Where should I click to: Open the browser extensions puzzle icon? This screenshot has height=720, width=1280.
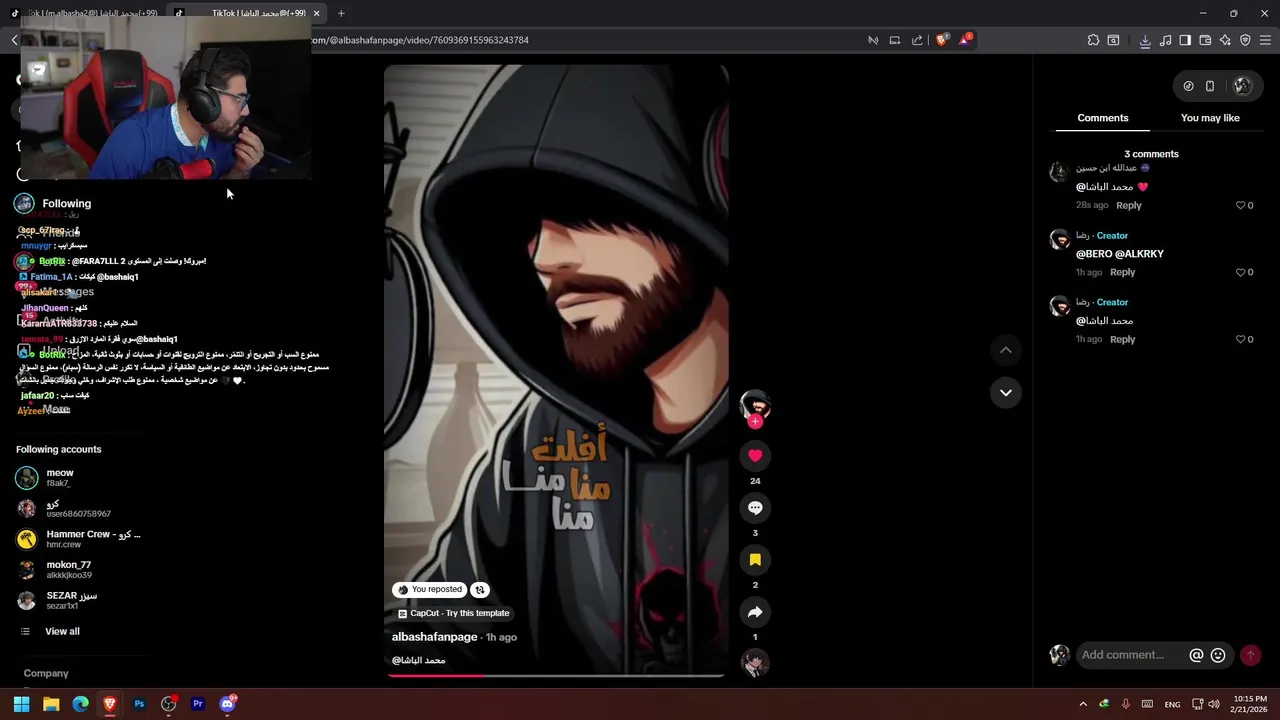(x=1093, y=40)
